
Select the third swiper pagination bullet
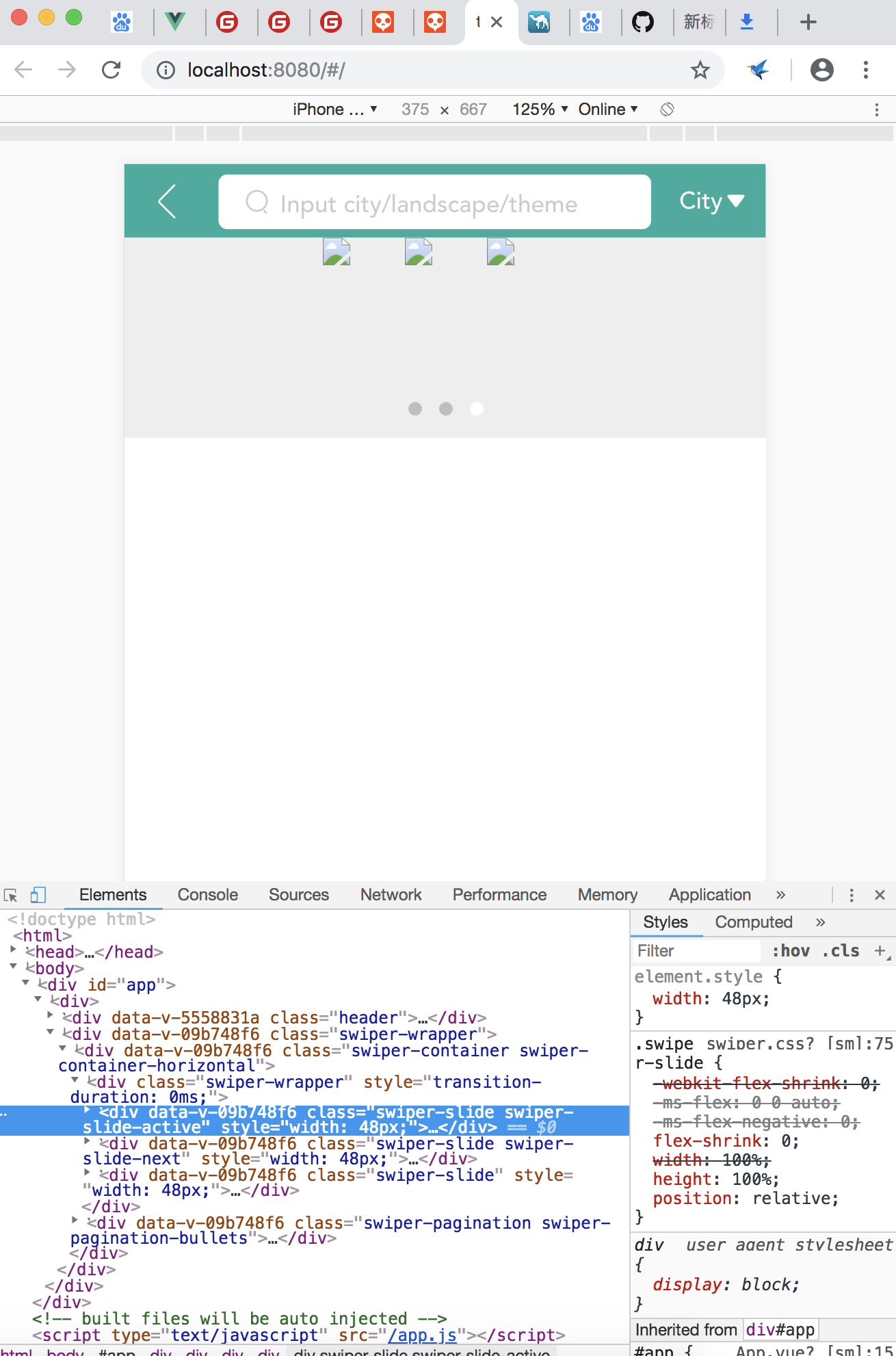(477, 408)
